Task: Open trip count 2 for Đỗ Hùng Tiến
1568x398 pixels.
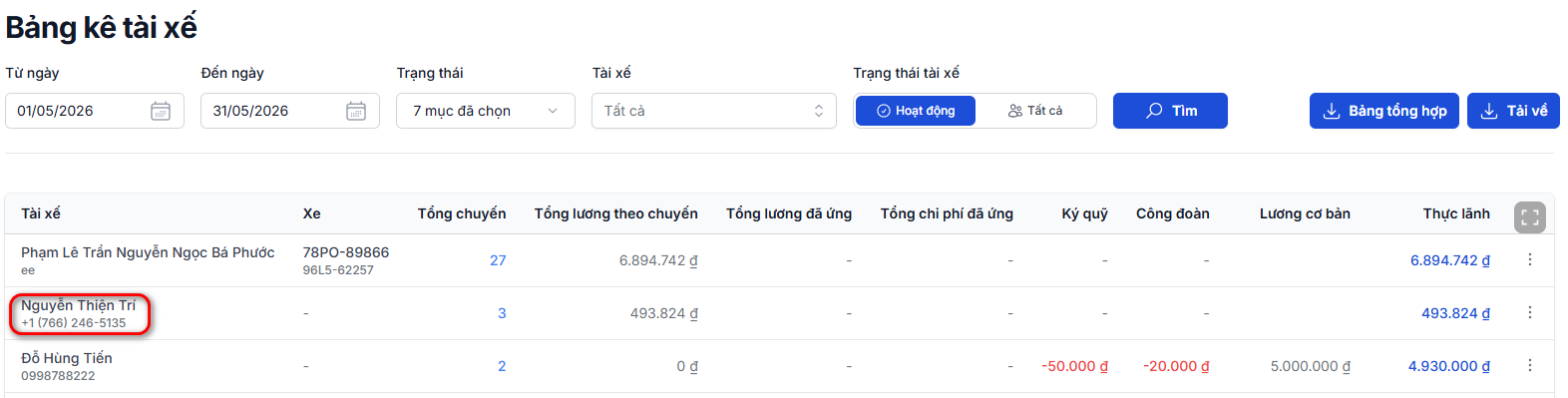Action: 502,366
